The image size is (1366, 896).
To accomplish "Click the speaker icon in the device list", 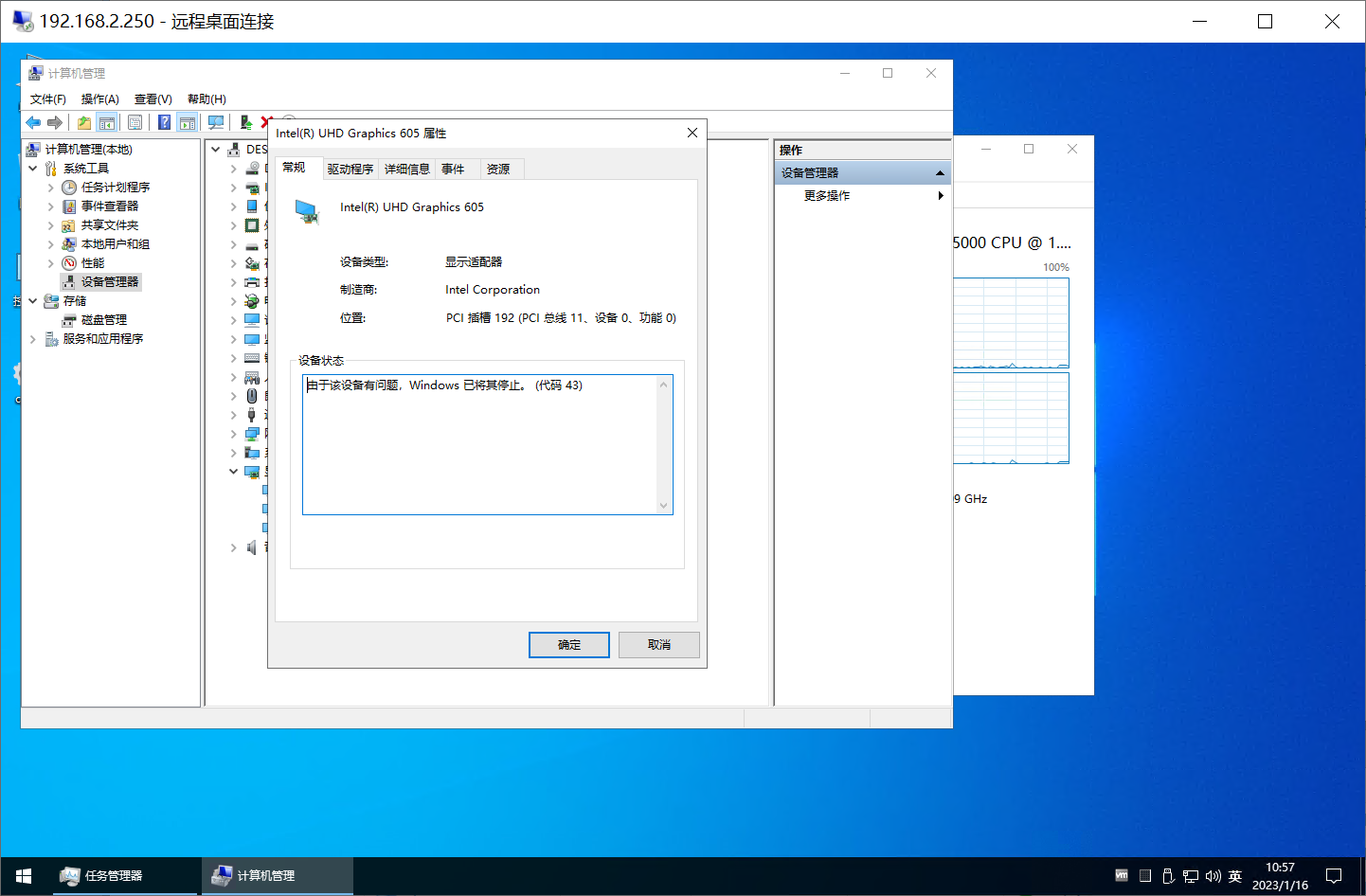I will click(252, 547).
